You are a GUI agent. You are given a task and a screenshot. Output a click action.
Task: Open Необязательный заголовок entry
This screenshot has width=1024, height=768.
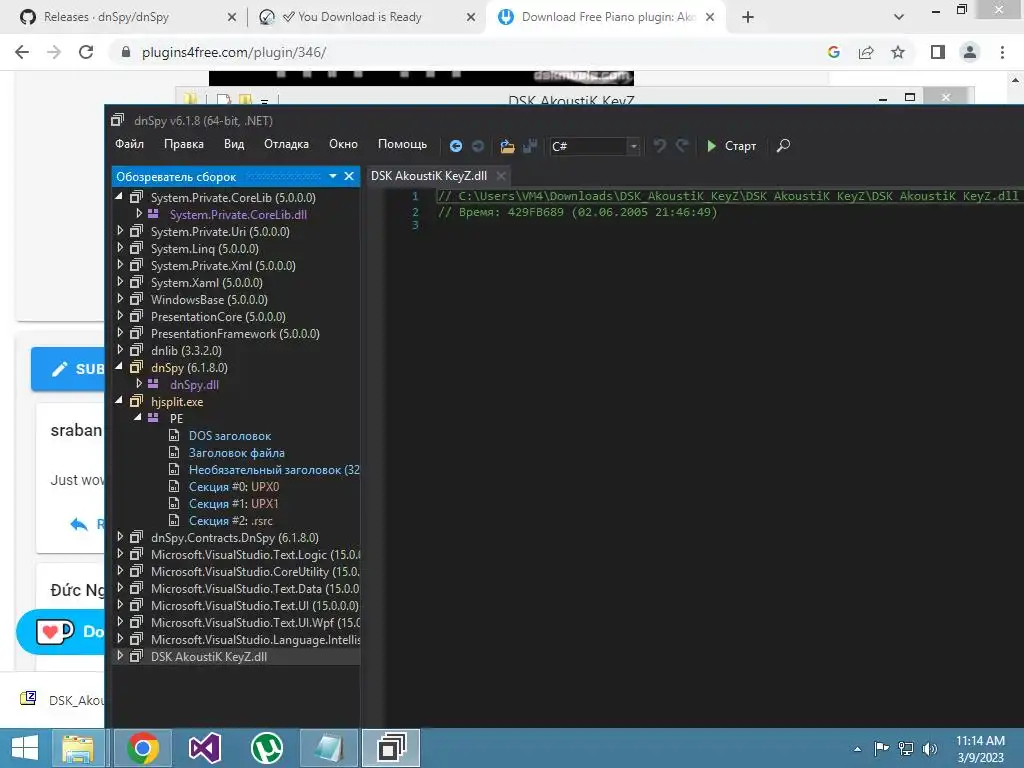274,470
